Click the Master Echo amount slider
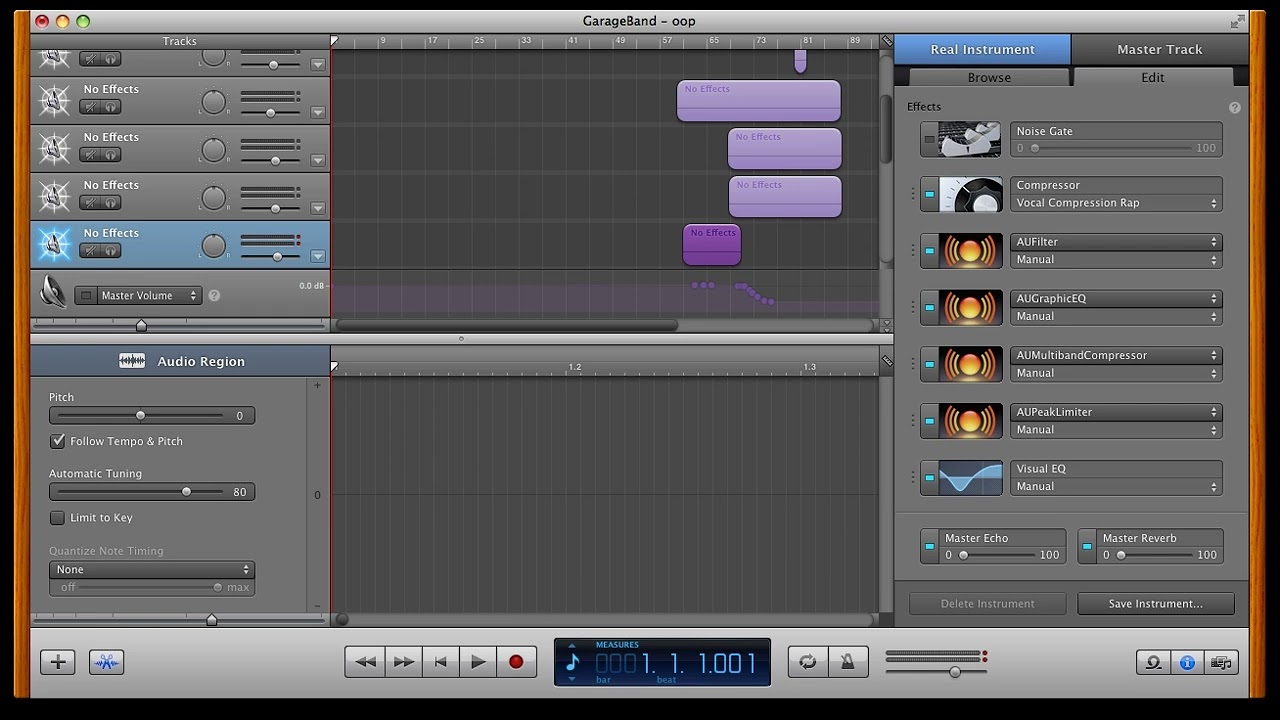 point(995,555)
